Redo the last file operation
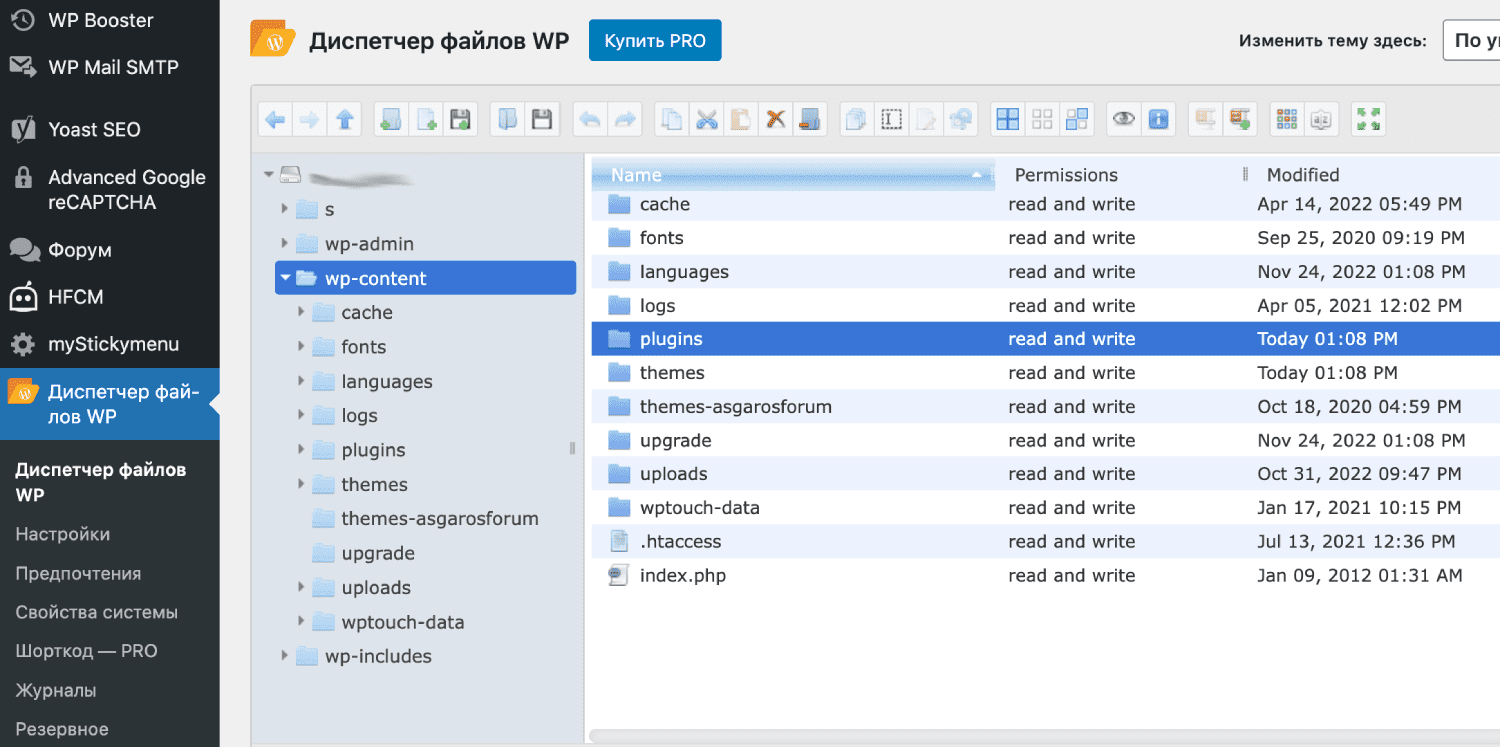 coord(625,120)
